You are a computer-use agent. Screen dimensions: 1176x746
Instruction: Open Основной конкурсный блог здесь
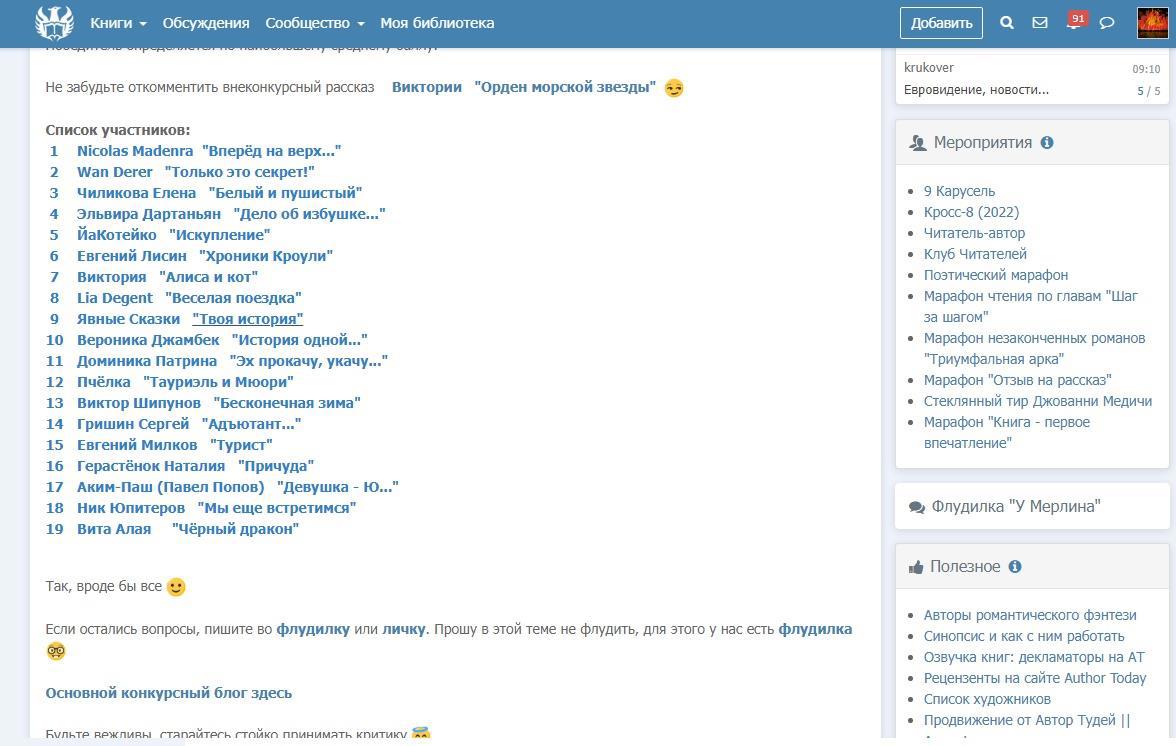click(169, 693)
